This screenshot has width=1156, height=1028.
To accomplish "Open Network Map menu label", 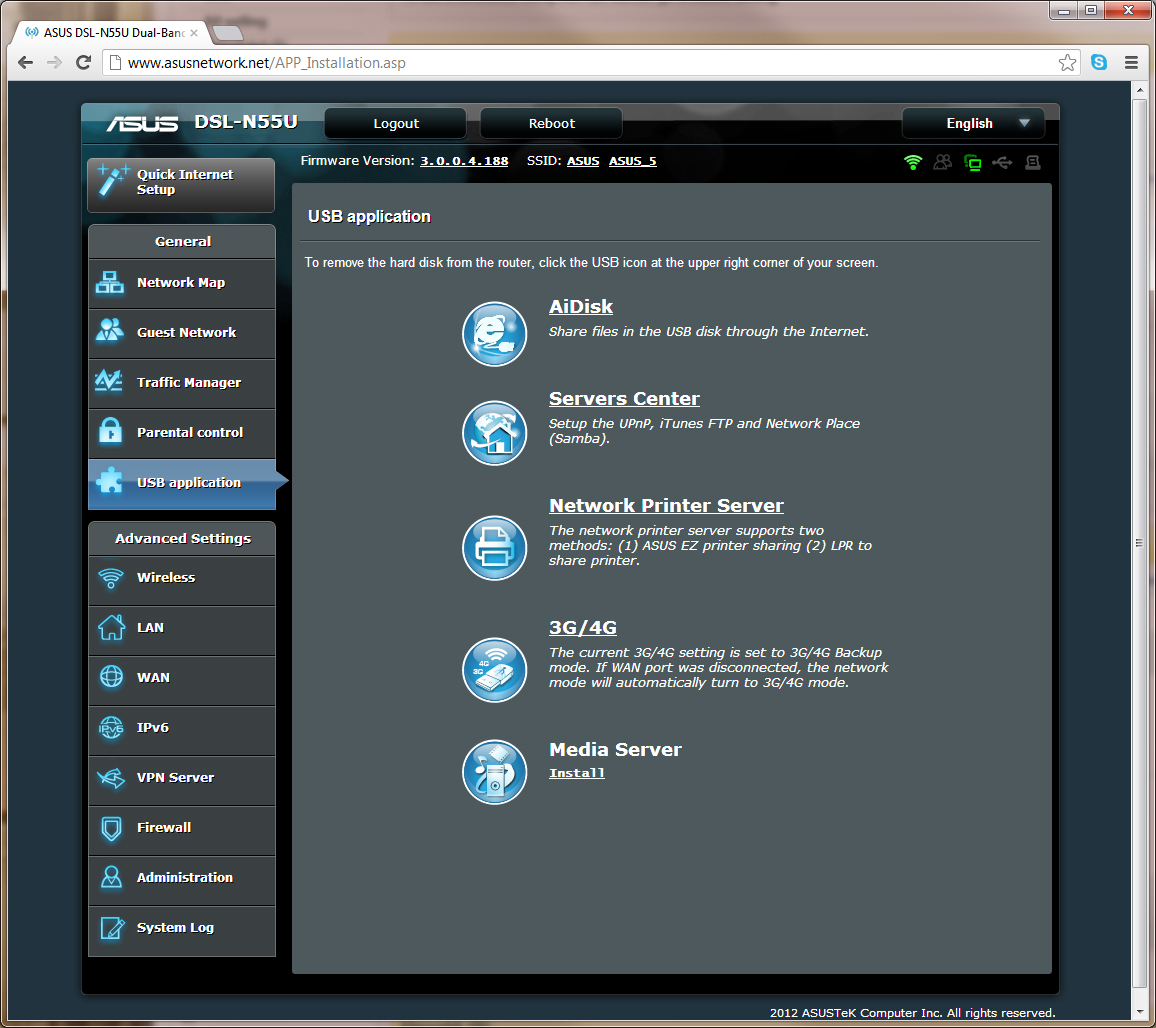I will [x=181, y=282].
